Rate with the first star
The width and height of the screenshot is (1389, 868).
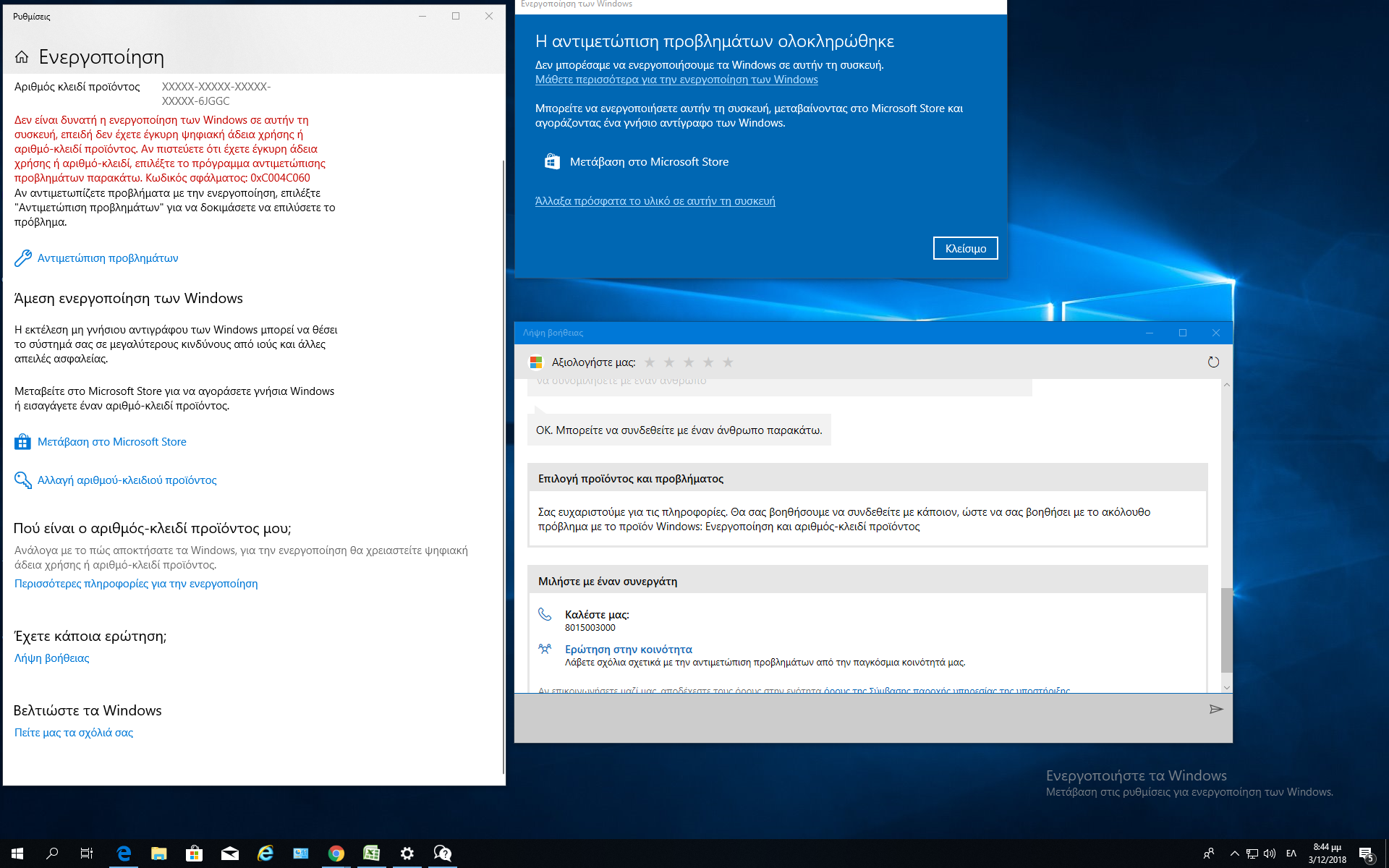(x=650, y=362)
